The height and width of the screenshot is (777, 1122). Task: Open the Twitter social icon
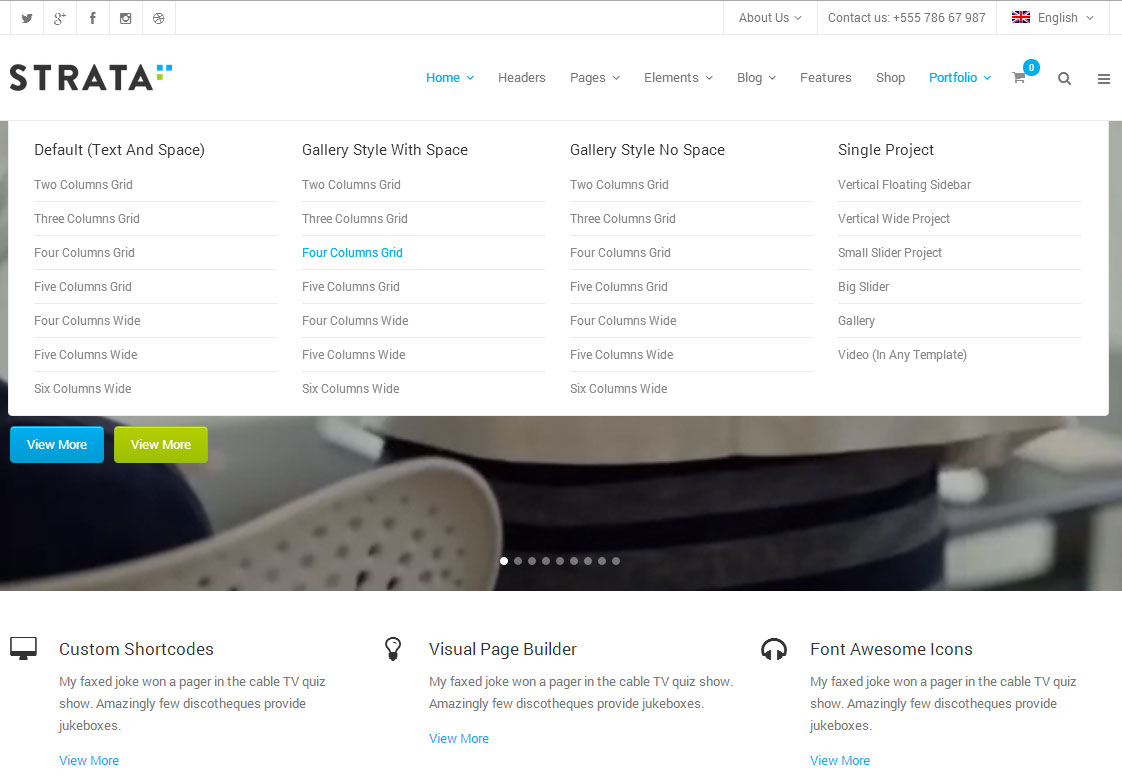27,18
